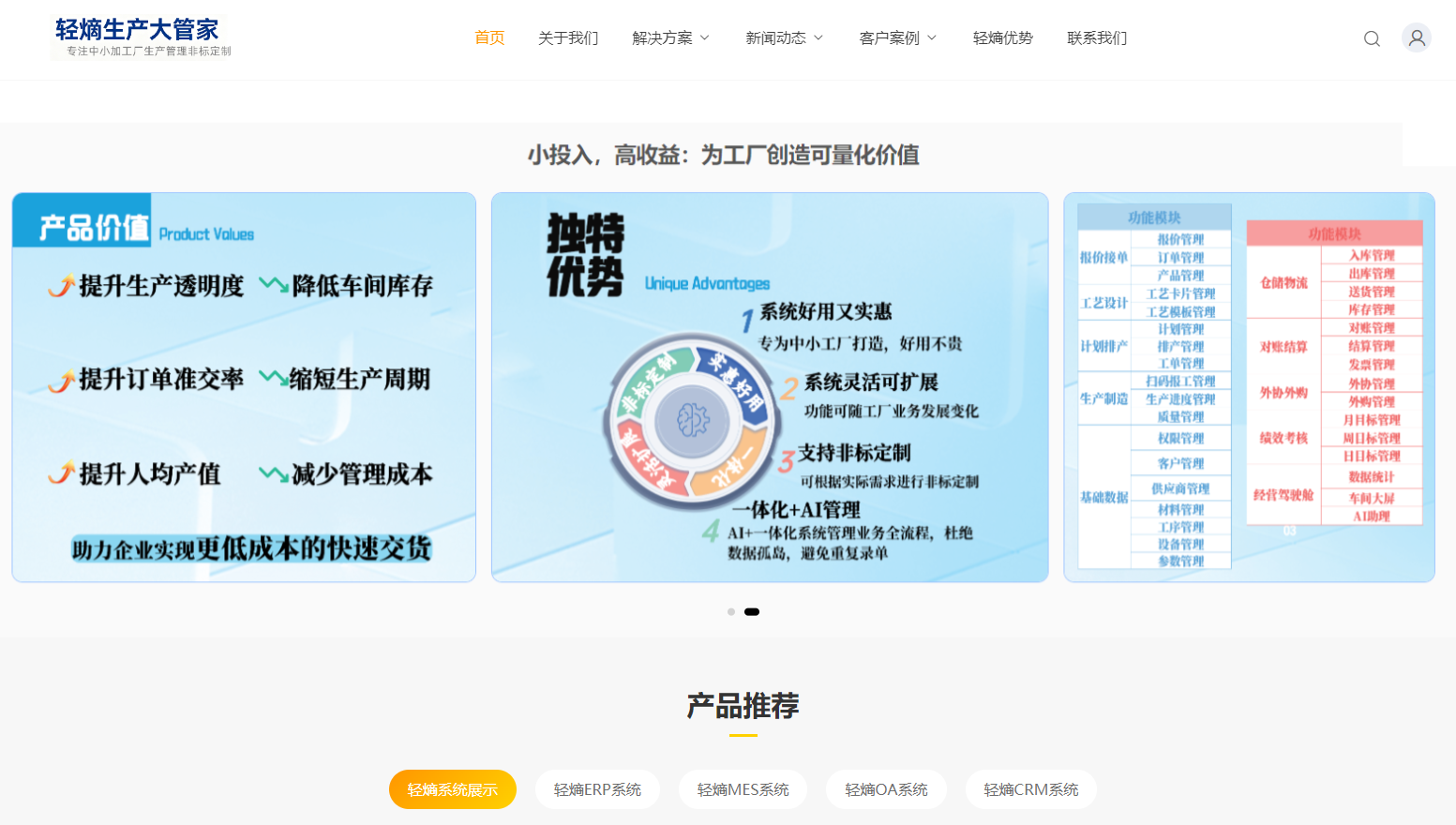Select the 轻熵系统展示 tab

(x=453, y=789)
